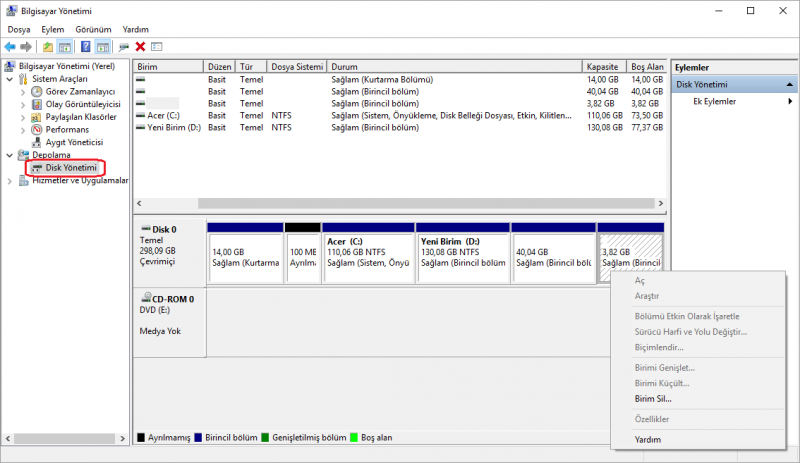Image resolution: width=800 pixels, height=463 pixels.
Task: Open the Eylem menu
Action: click(x=53, y=30)
